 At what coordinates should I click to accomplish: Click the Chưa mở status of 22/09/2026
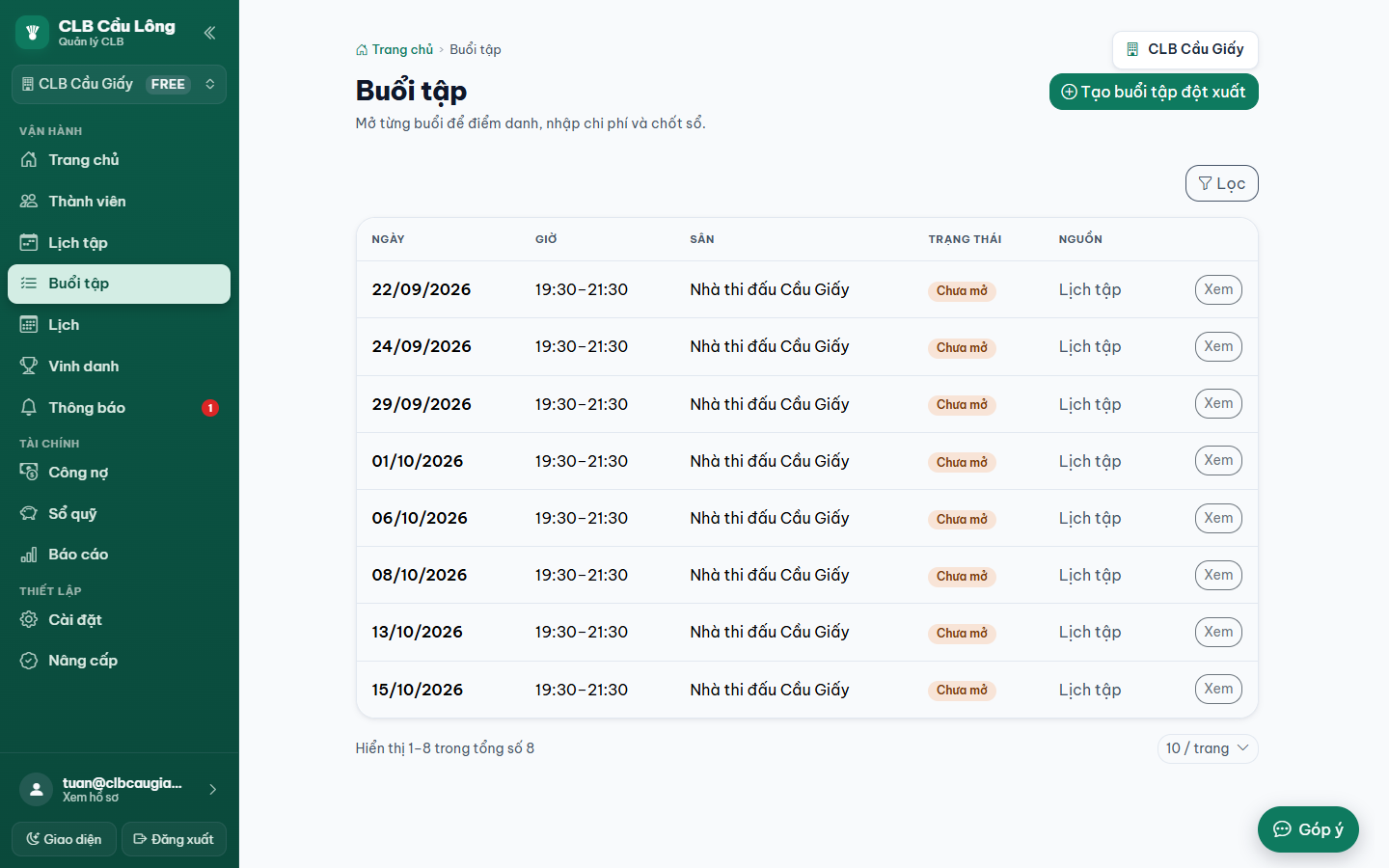pyautogui.click(x=962, y=290)
